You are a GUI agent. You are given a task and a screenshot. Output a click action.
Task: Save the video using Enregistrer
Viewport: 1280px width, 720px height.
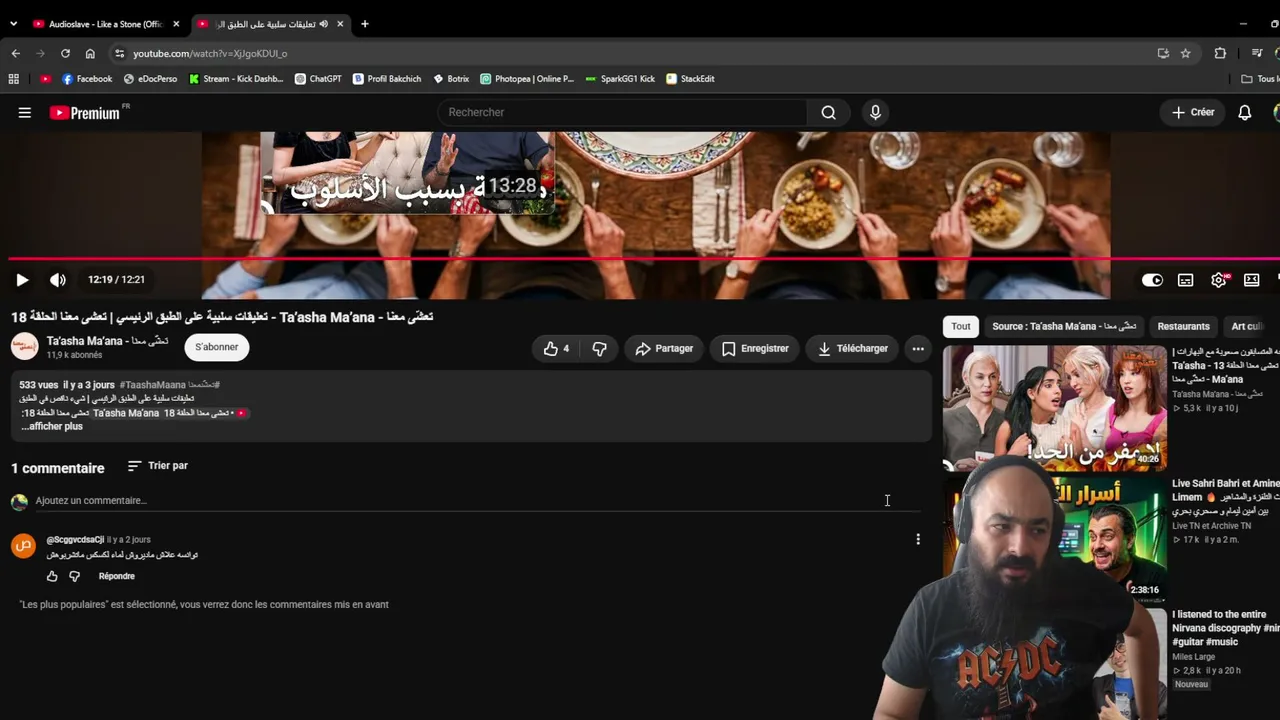(755, 348)
